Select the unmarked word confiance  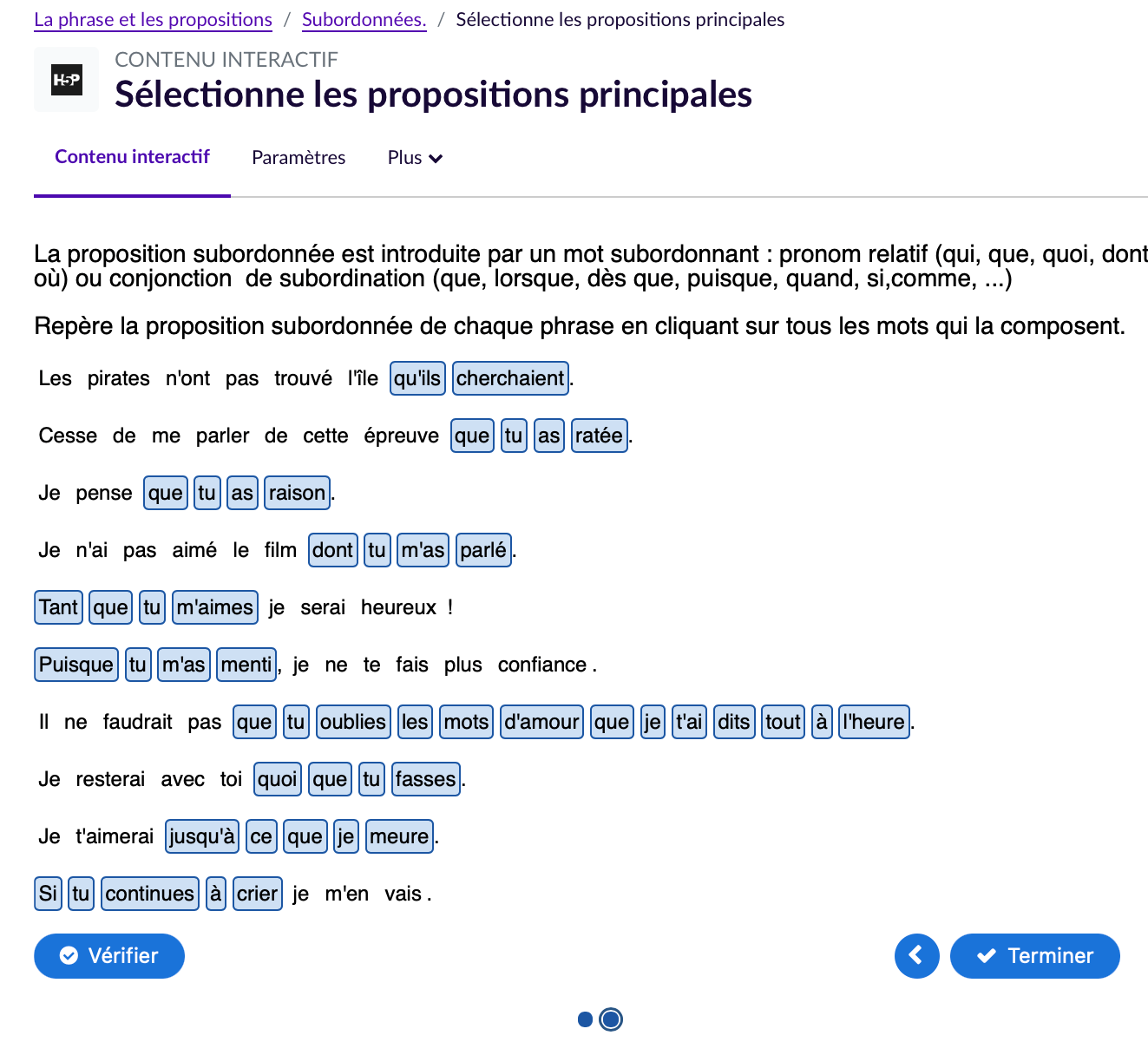point(542,665)
